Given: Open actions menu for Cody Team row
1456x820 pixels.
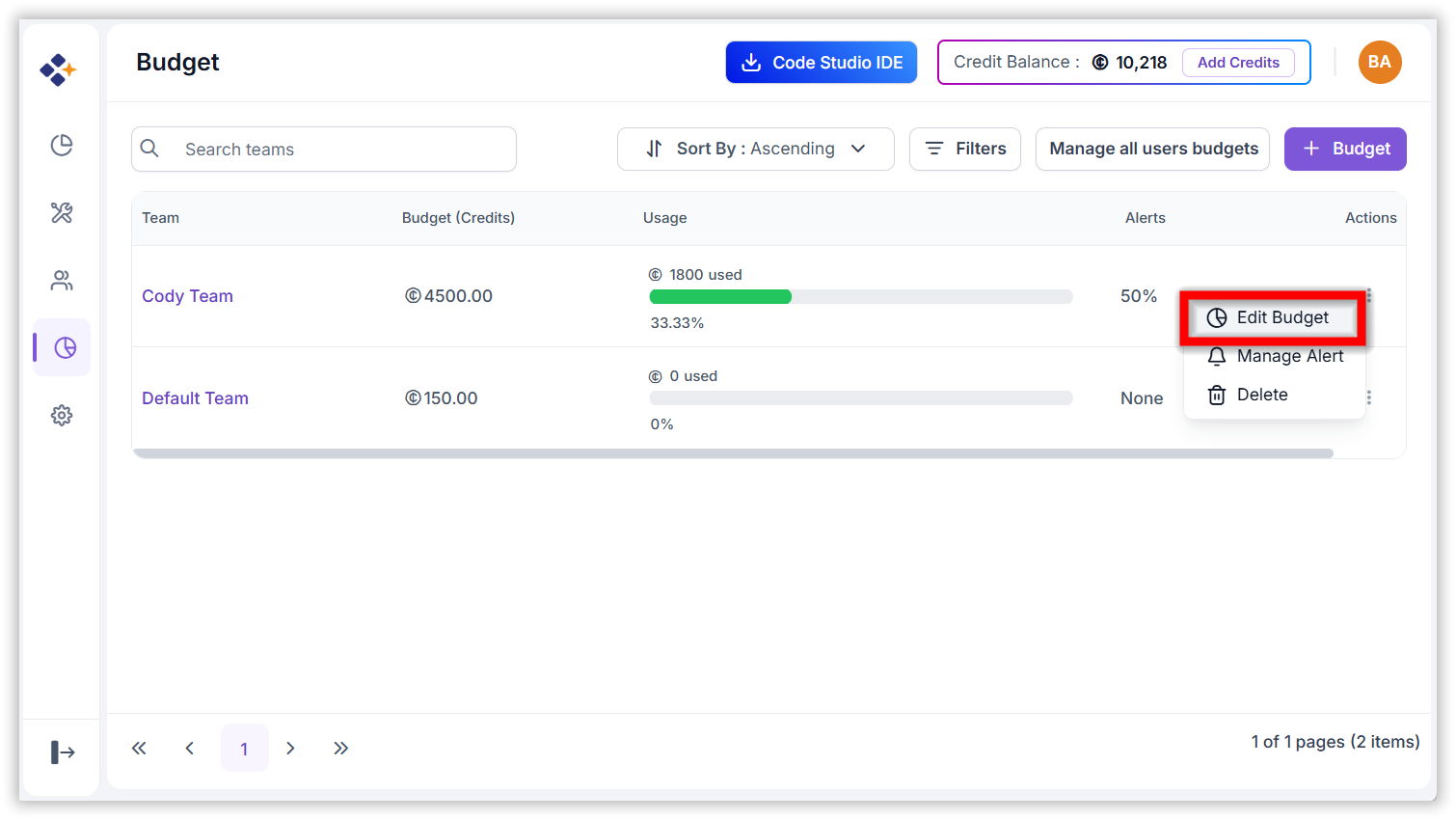Looking at the screenshot, I should coord(1369,295).
